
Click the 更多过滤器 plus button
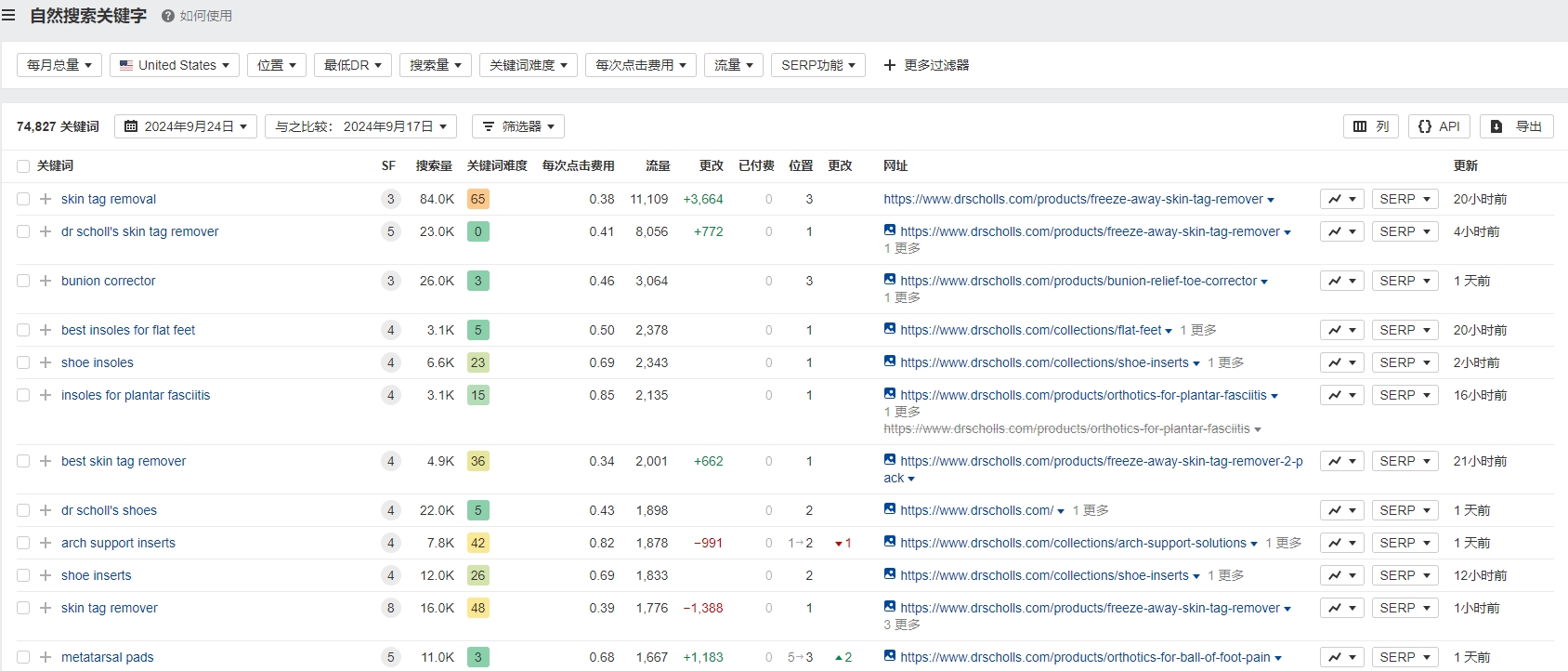926,65
